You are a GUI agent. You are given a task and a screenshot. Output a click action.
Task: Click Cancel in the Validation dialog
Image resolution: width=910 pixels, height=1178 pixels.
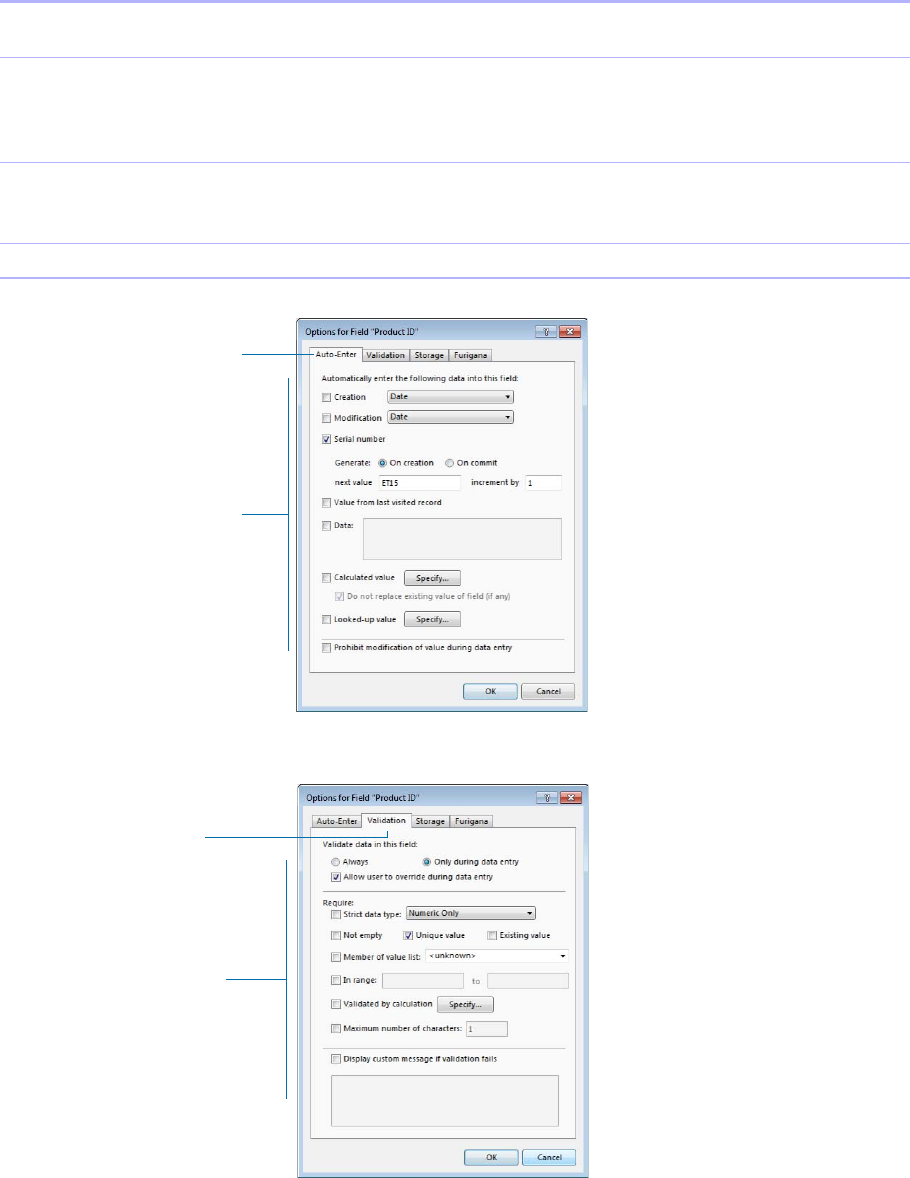point(549,1157)
